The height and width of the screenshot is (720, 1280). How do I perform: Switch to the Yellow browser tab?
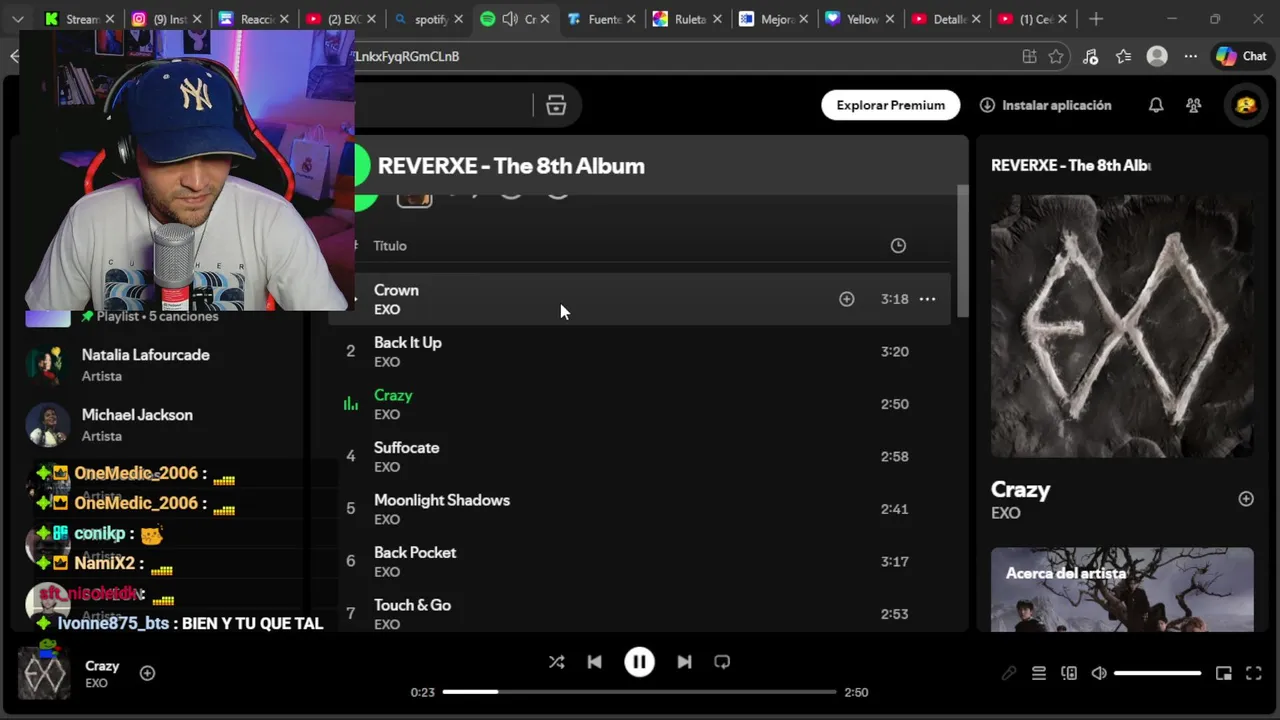pyautogui.click(x=858, y=19)
